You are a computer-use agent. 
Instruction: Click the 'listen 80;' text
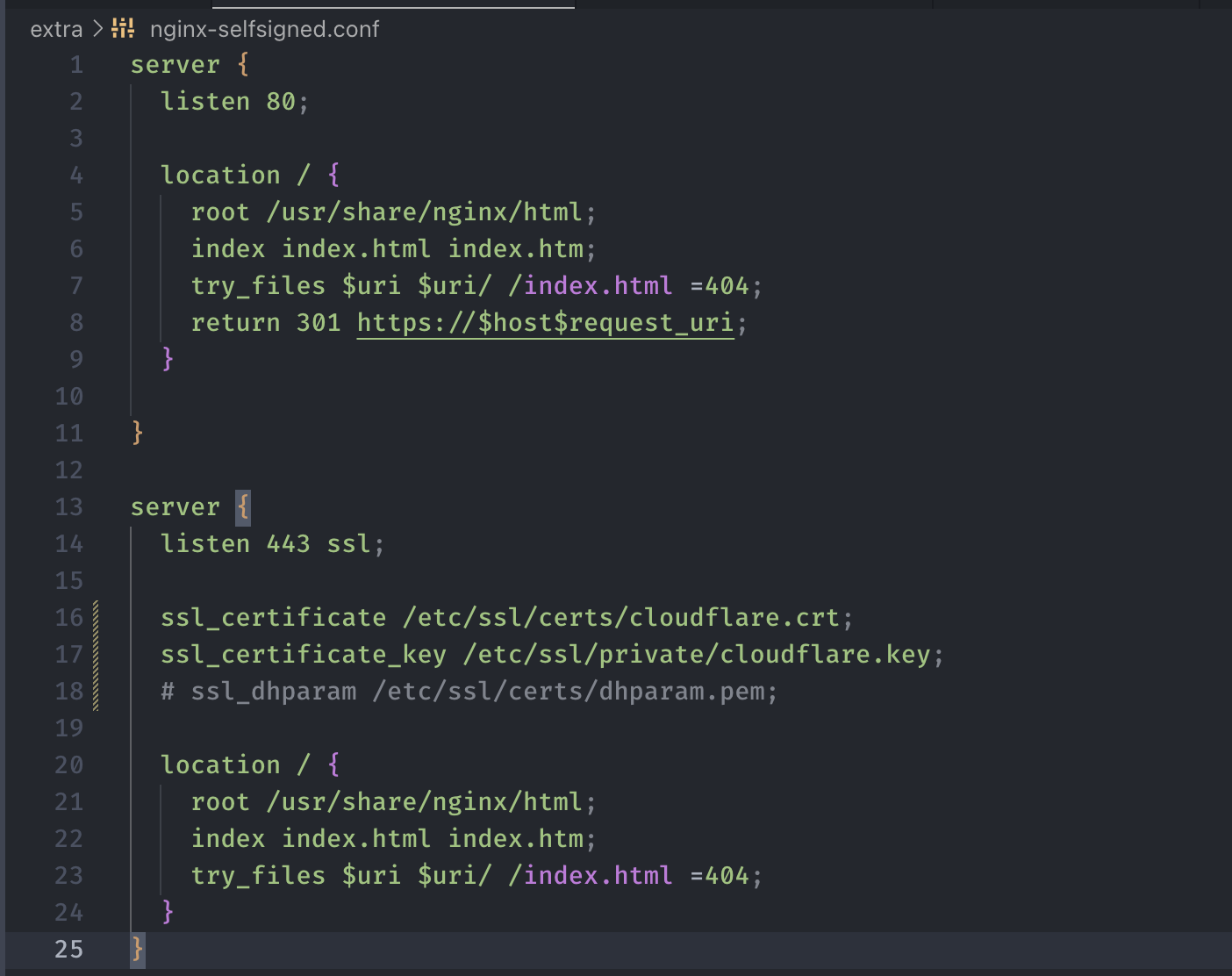(235, 102)
